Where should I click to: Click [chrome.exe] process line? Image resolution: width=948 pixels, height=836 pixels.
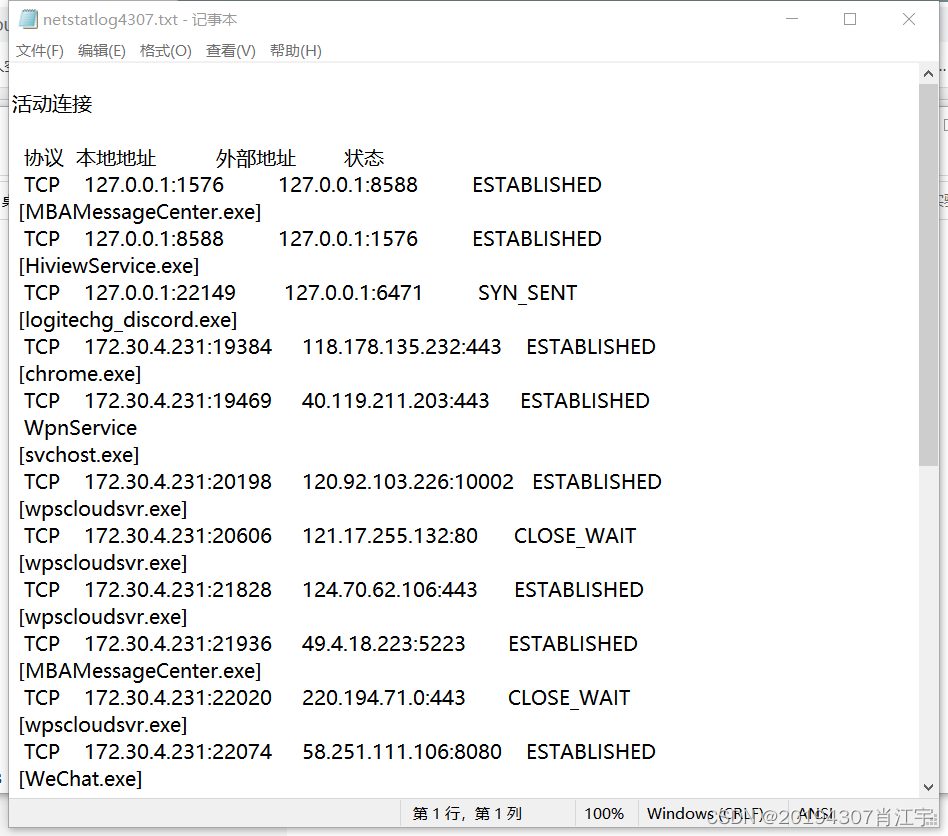tap(80, 374)
